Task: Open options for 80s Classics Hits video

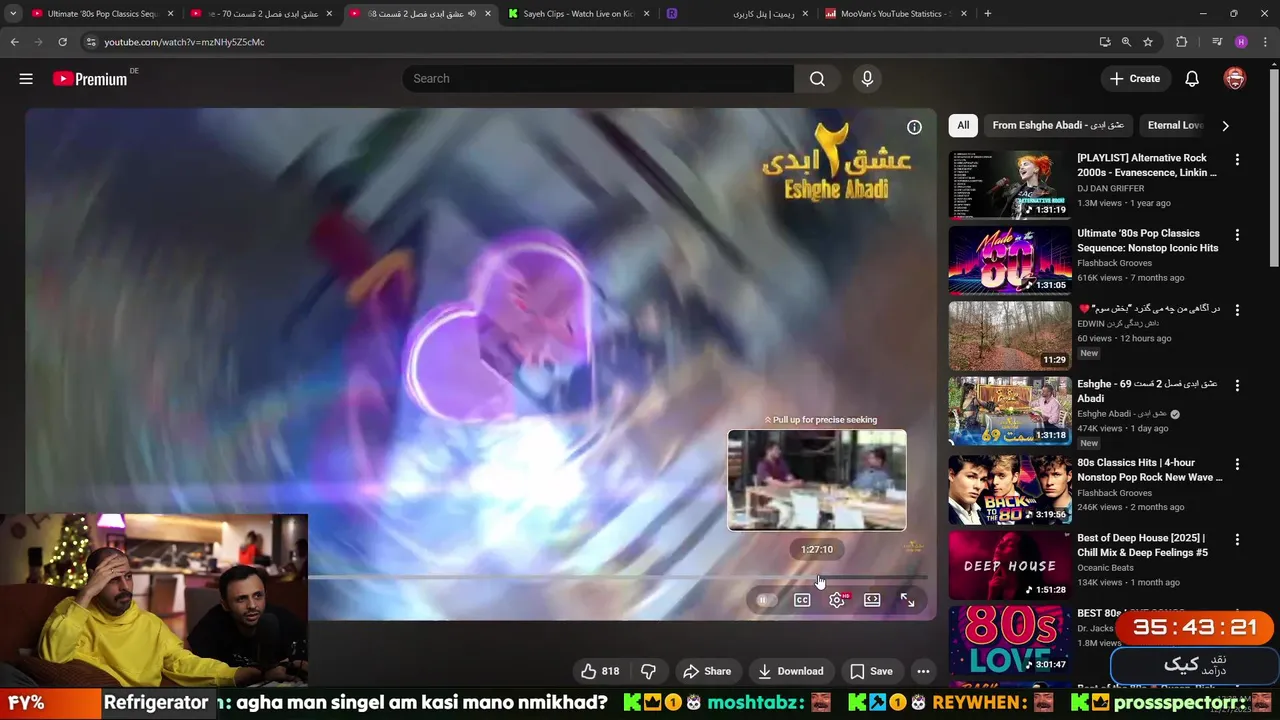Action: (1237, 465)
